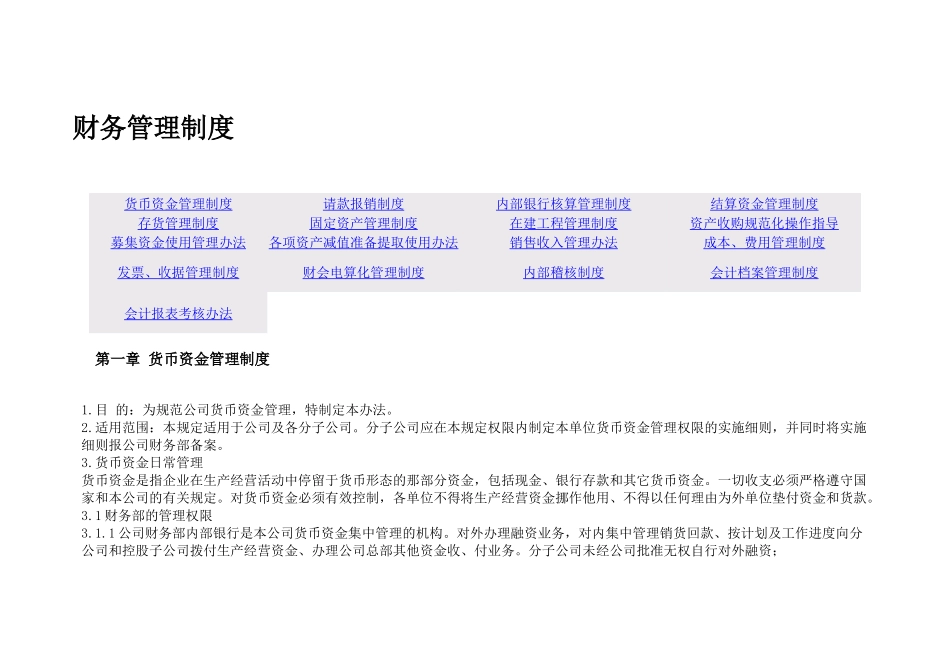This screenshot has height=672, width=950.
Task: Open the 内部稽核制度 link
Action: (563, 273)
